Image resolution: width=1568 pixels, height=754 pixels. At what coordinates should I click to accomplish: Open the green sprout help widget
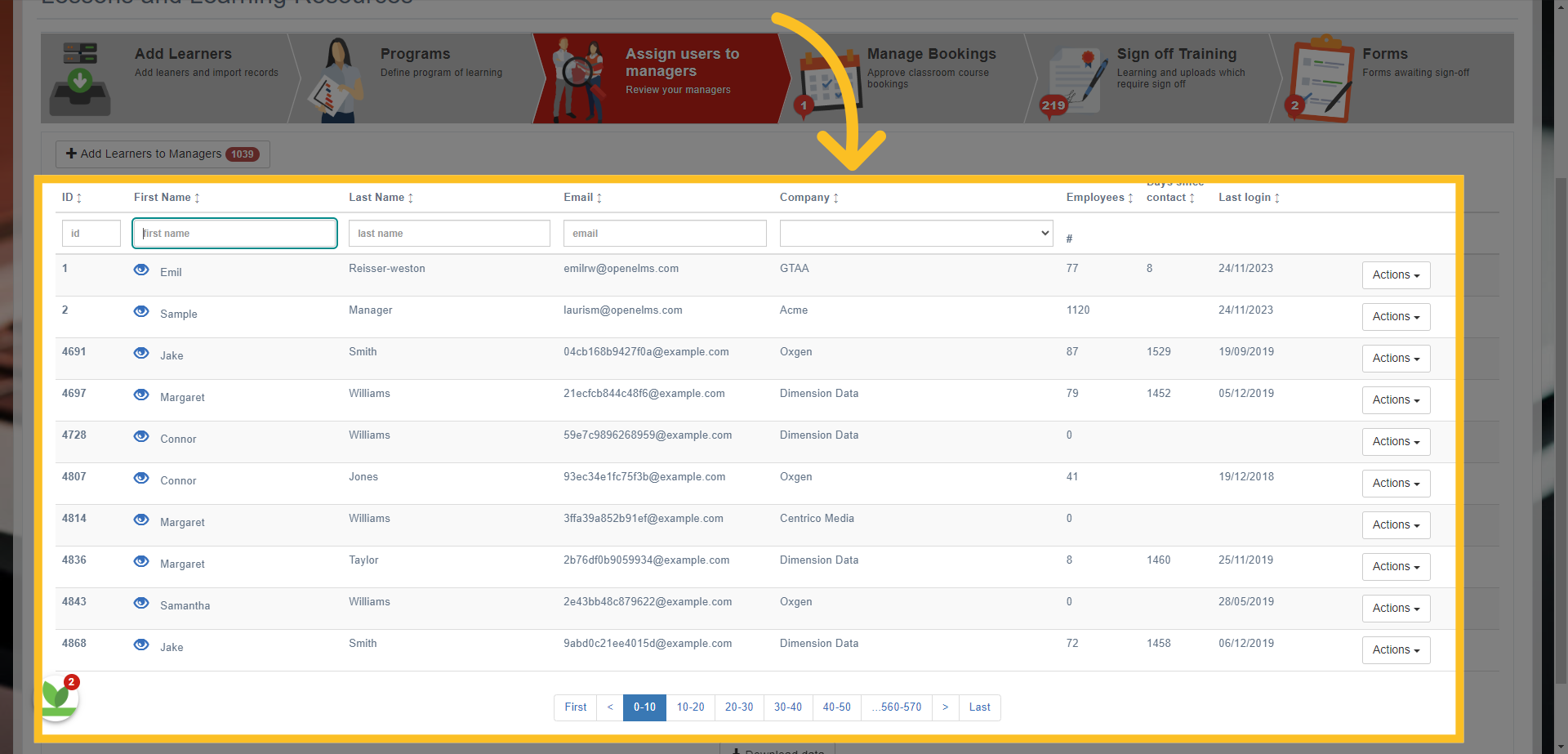[57, 698]
